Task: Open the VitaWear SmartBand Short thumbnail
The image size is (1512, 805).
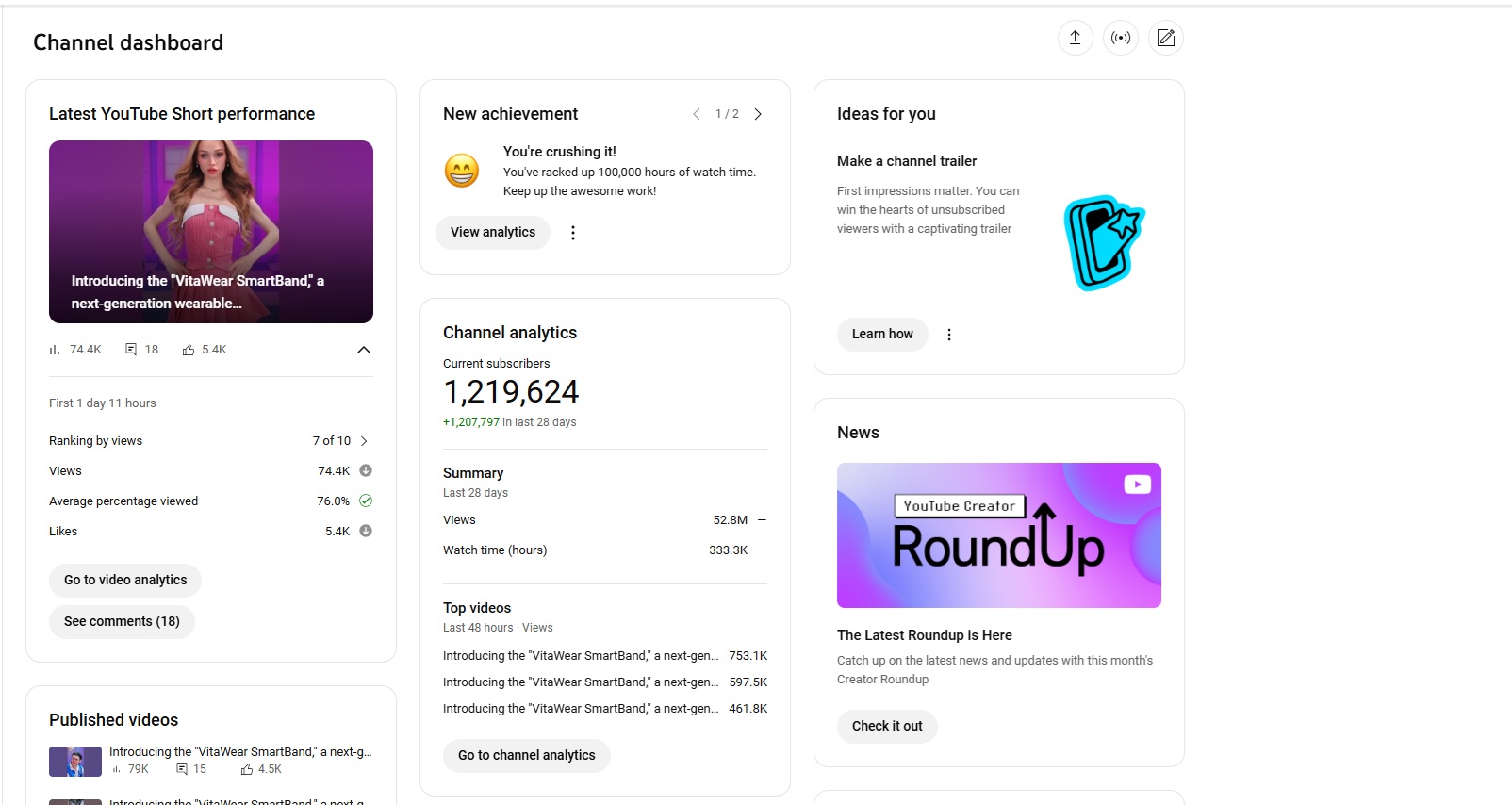Action: pyautogui.click(x=211, y=232)
